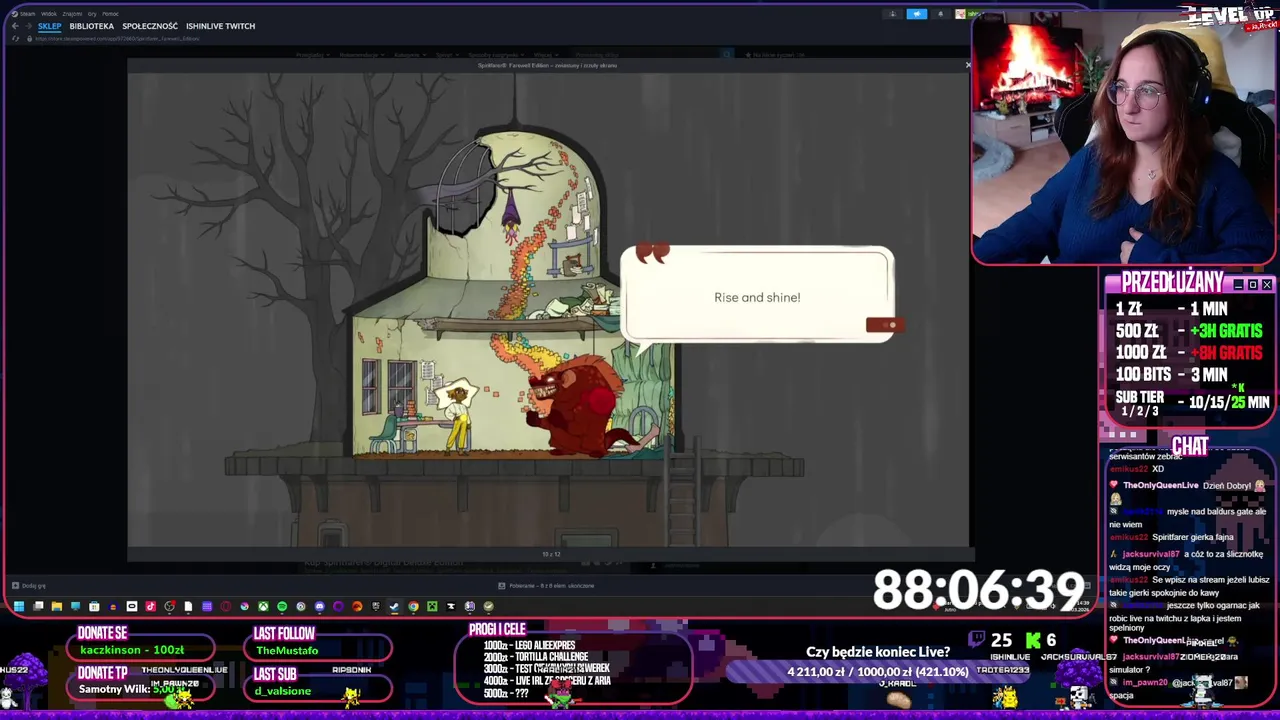Viewport: 1280px width, 720px height.
Task: Open the Pobieranie downloads status
Action: pyautogui.click(x=546, y=586)
